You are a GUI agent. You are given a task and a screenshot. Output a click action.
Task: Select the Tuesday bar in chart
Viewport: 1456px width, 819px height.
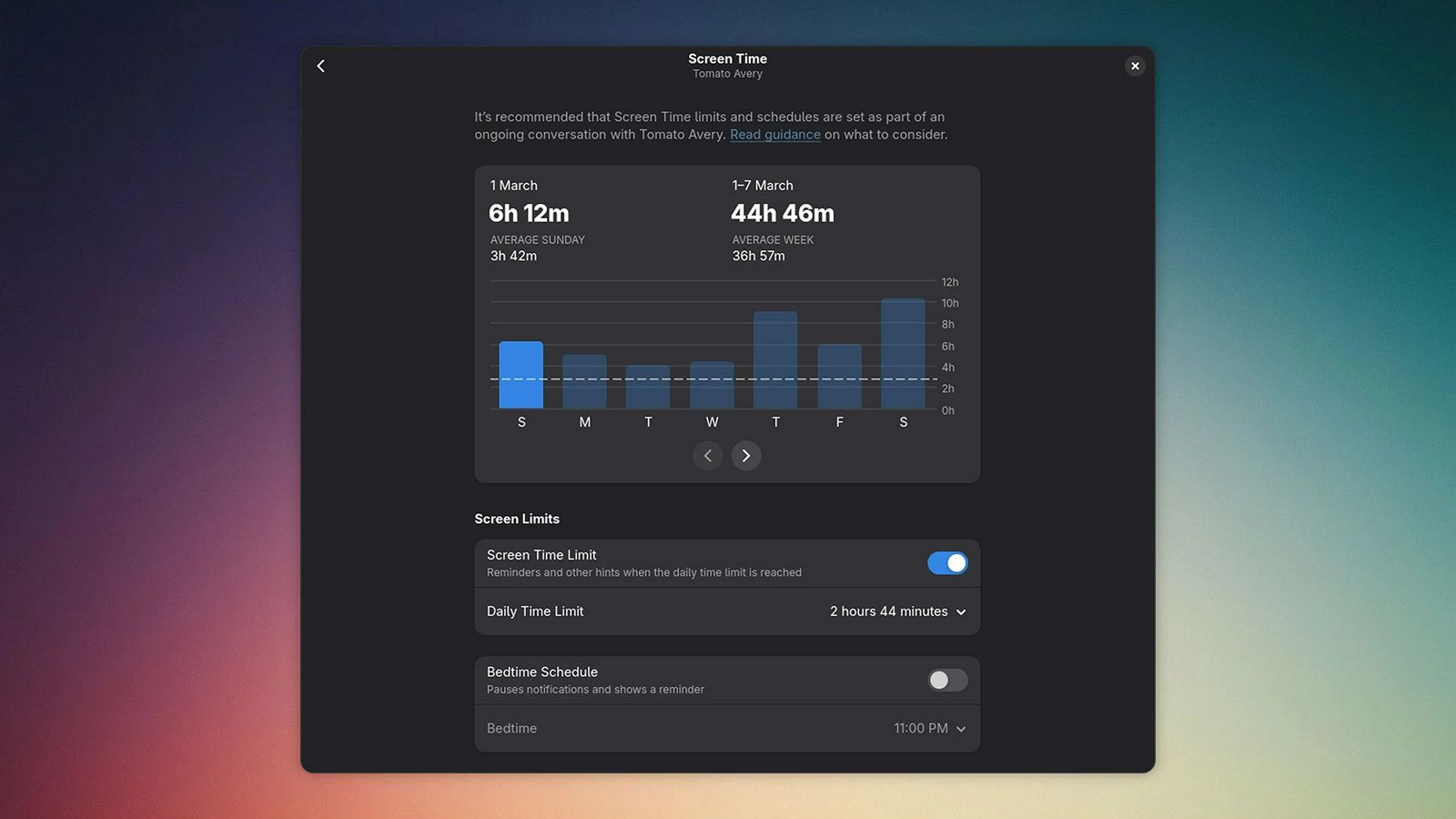coord(648,387)
